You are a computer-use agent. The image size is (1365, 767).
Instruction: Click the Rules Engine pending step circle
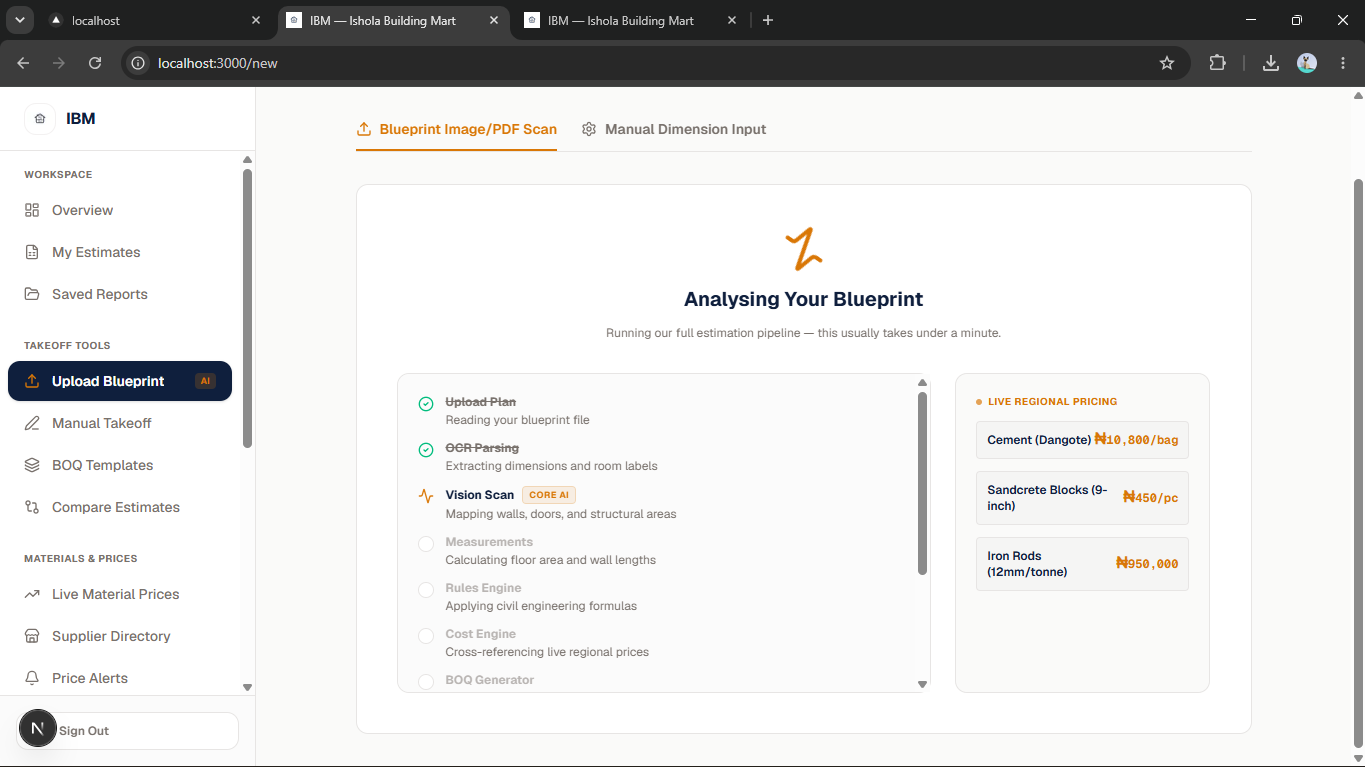click(426, 589)
